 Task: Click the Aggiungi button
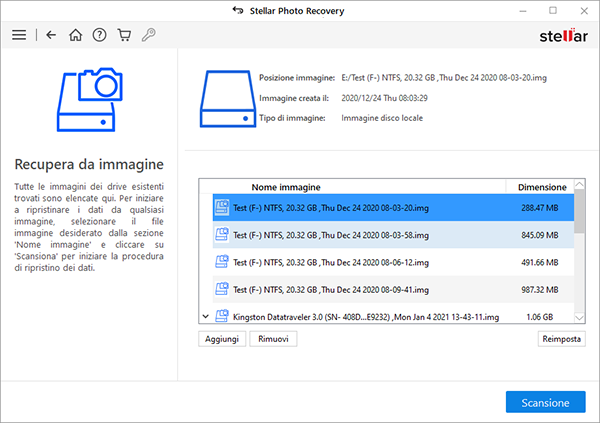(223, 340)
